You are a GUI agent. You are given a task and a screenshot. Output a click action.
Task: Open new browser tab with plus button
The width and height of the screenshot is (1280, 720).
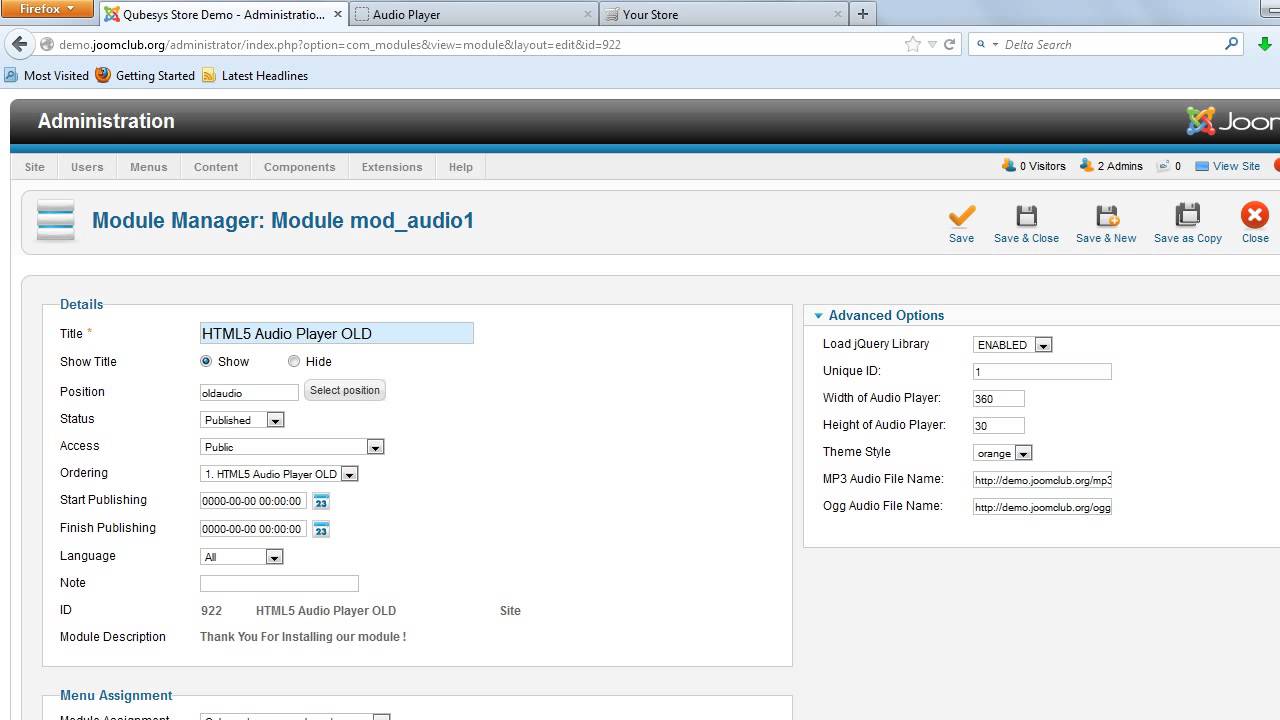point(862,14)
